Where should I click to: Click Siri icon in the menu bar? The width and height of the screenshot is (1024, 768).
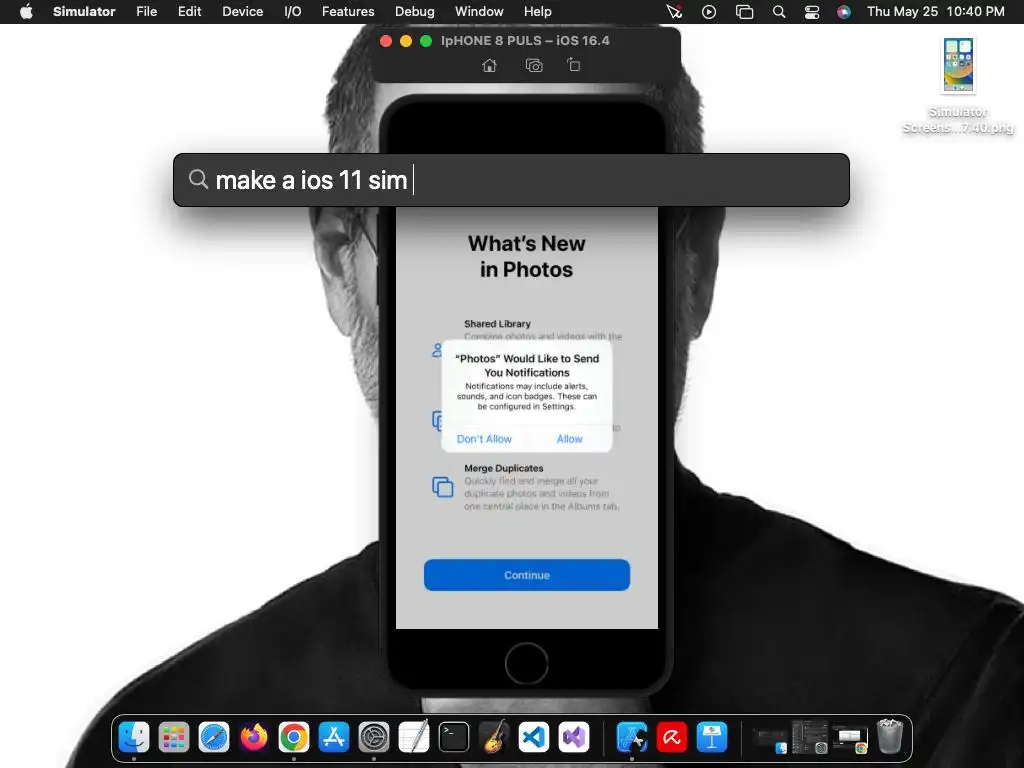844,12
